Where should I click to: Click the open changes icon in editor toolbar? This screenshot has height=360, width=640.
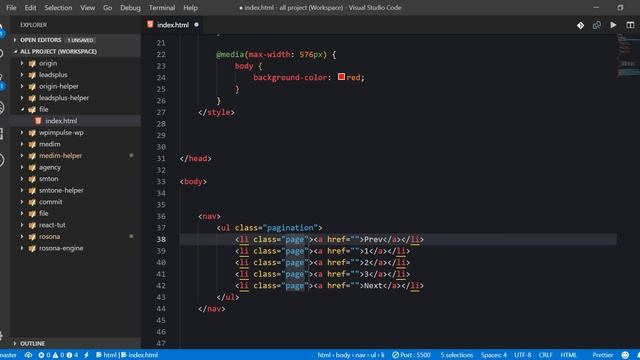tap(597, 25)
